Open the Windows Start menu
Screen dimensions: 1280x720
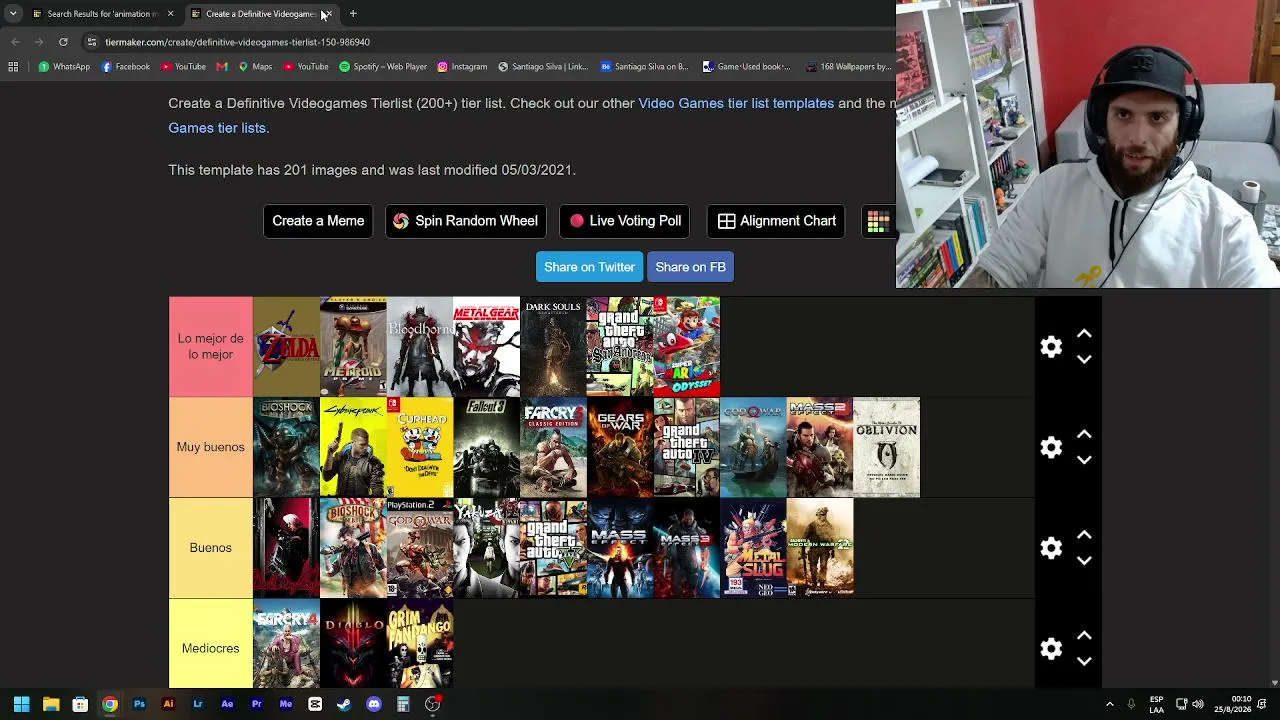21,704
